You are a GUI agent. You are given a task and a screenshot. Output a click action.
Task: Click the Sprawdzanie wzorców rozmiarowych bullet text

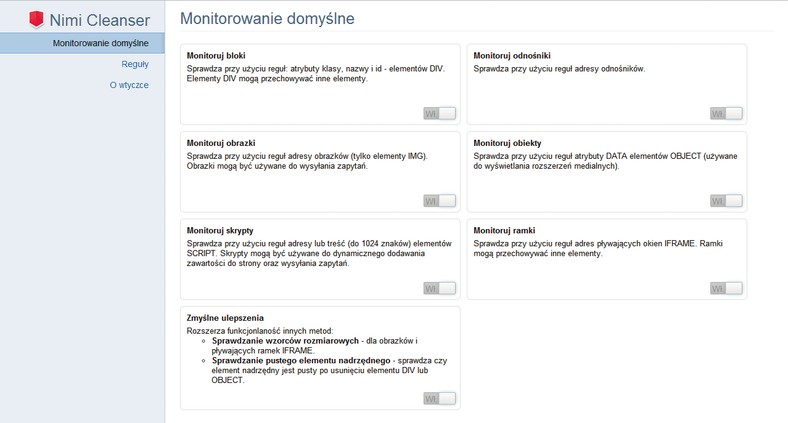coord(285,341)
